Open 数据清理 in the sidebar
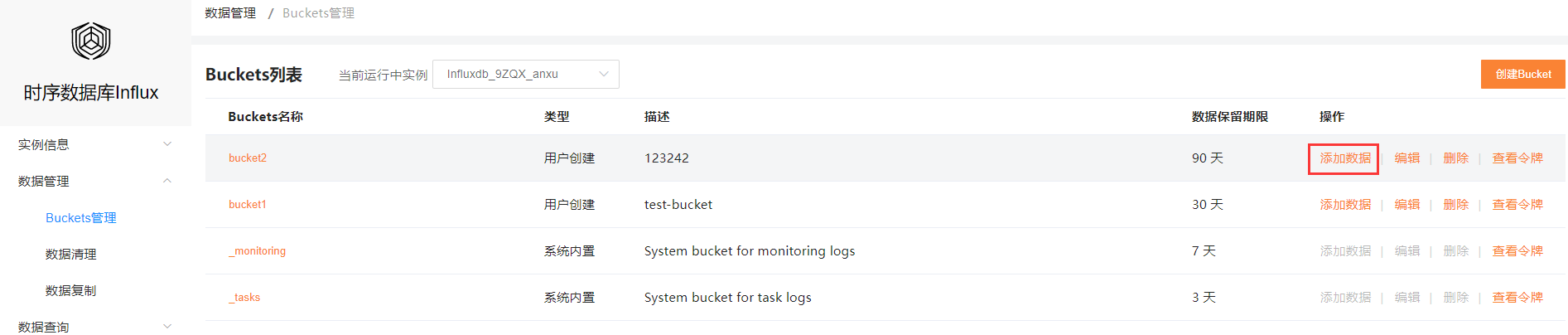This screenshot has height=335, width=1568. pos(71,254)
